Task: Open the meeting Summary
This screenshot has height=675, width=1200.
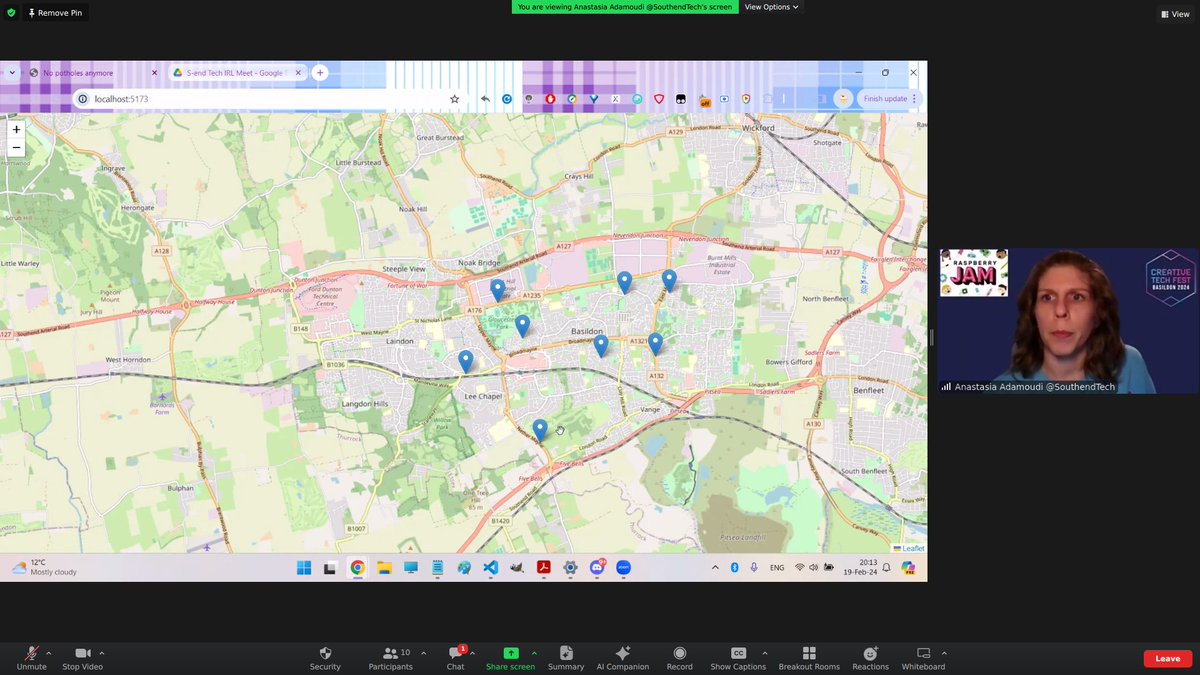Action: pos(566,658)
